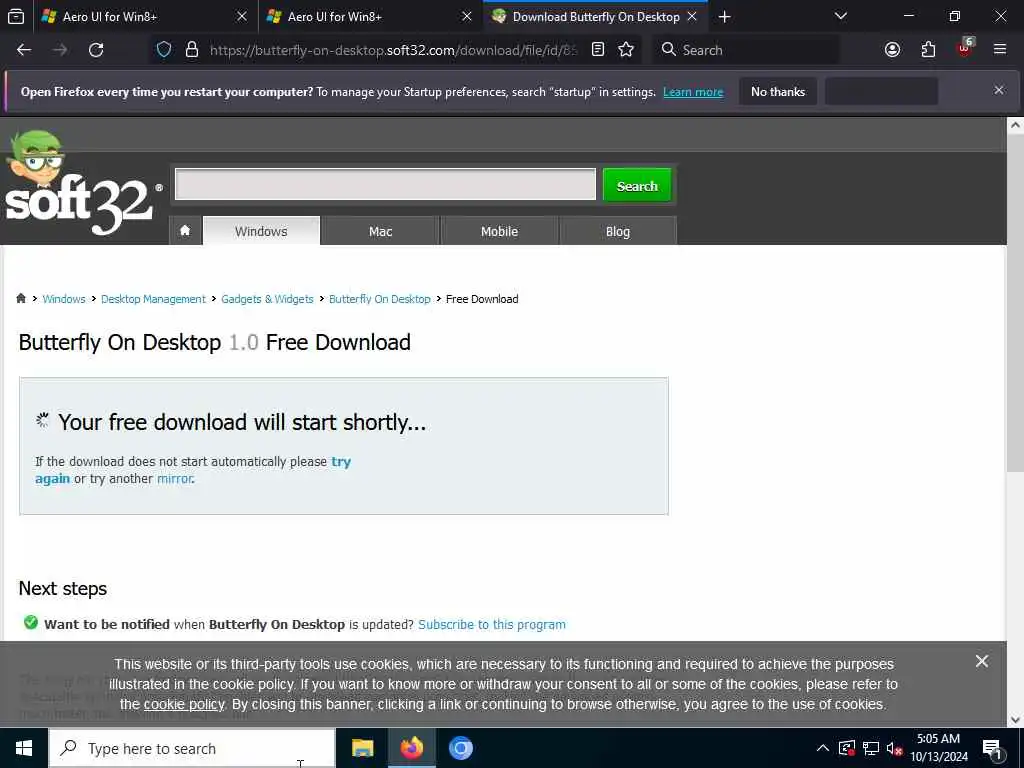Screen dimensions: 1024x768
Task: Close the first Aero UI tab
Action: pyautogui.click(x=242, y=17)
